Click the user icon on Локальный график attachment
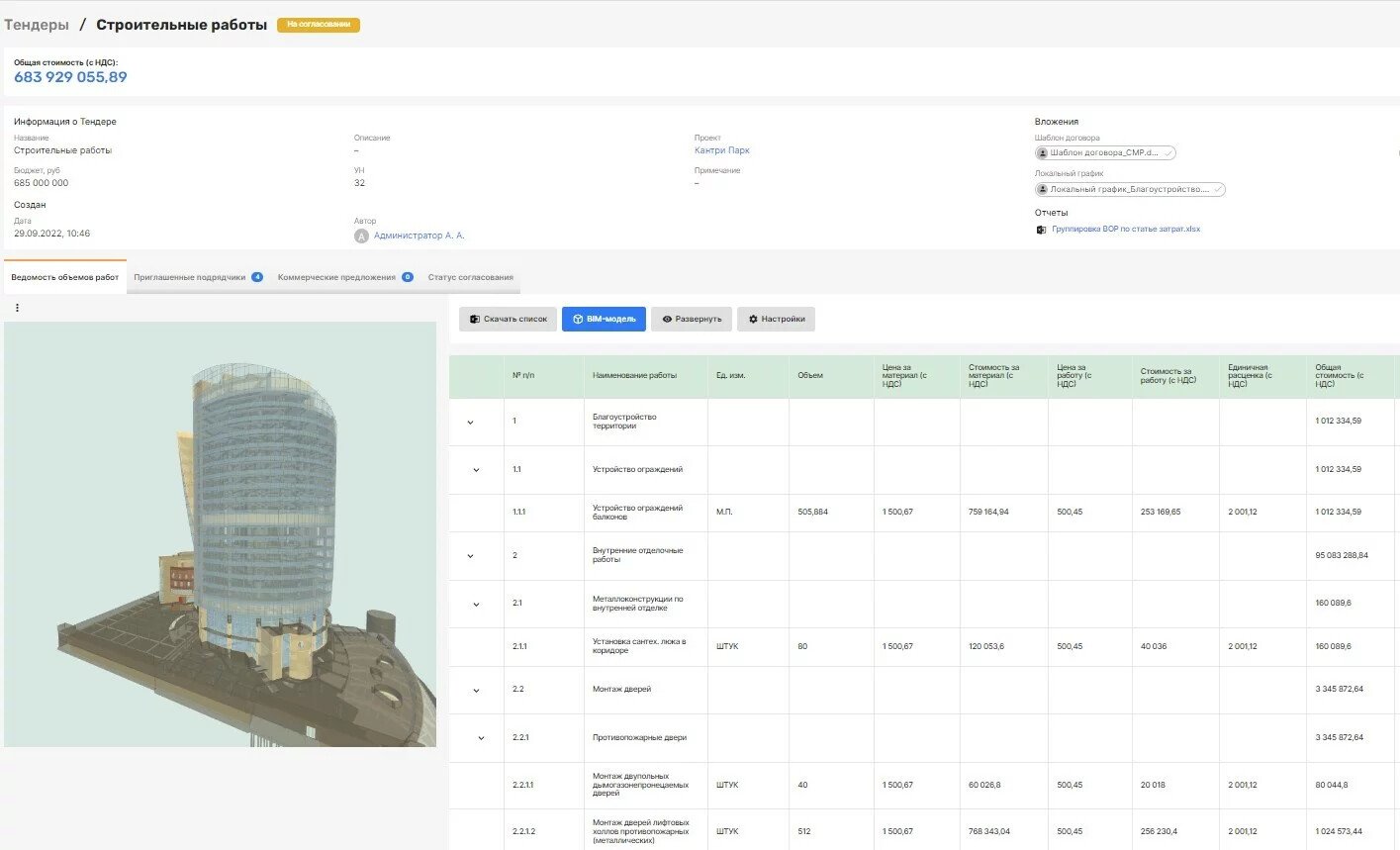The height and width of the screenshot is (850, 1400). click(1043, 190)
